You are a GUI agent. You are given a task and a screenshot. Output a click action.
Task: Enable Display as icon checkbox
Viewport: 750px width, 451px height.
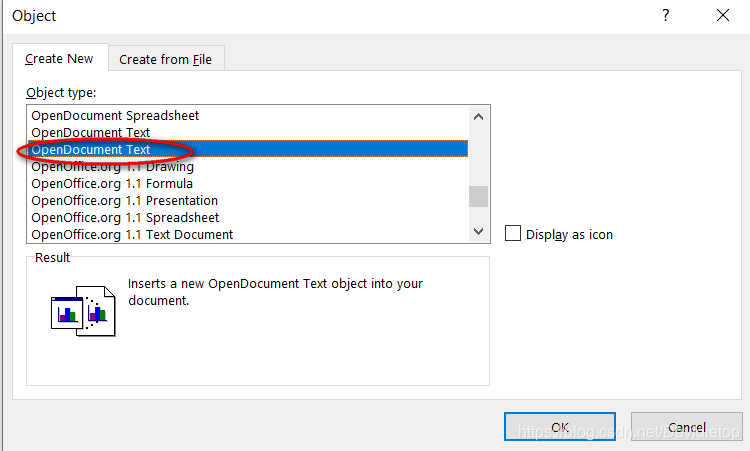click(513, 233)
